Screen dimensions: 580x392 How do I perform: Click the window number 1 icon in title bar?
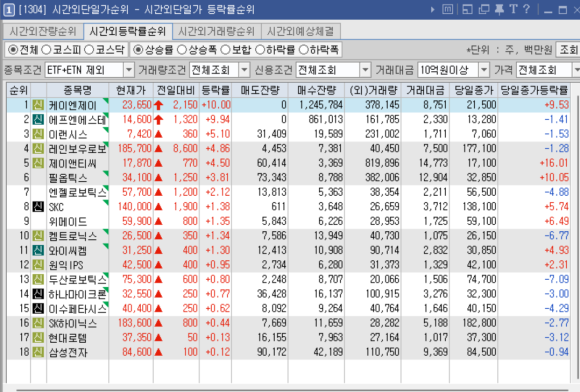(x=9, y=9)
